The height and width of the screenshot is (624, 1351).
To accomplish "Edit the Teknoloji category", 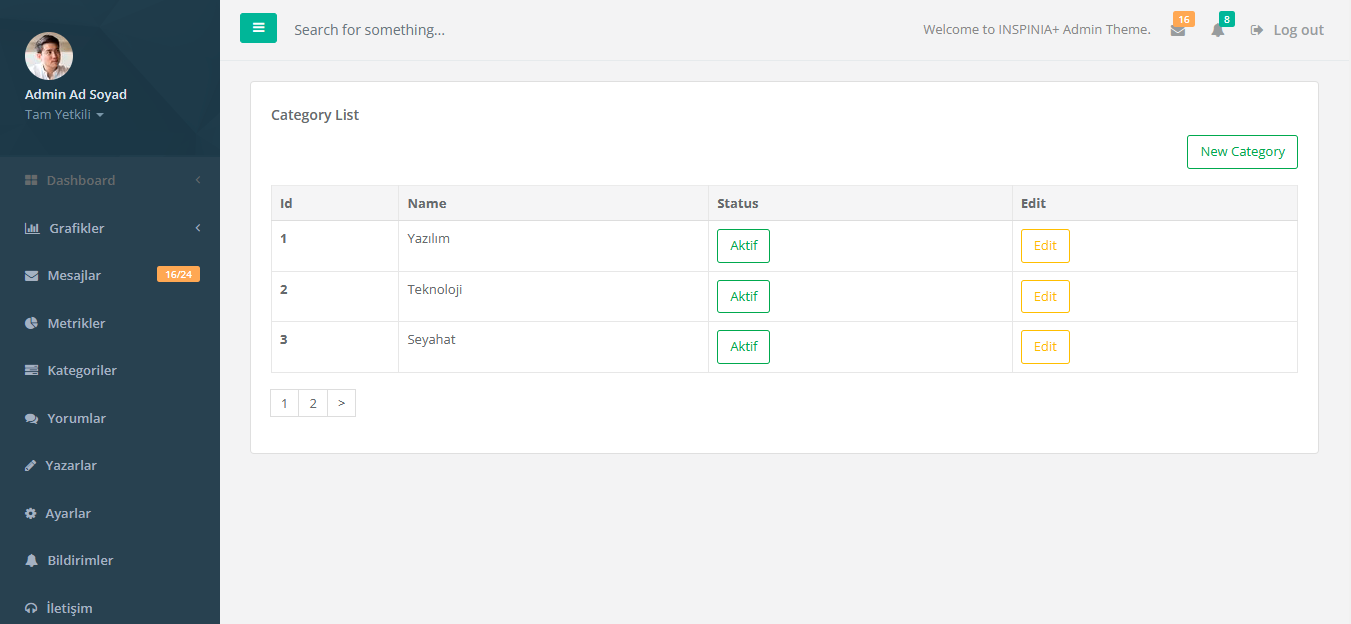I will (x=1045, y=297).
